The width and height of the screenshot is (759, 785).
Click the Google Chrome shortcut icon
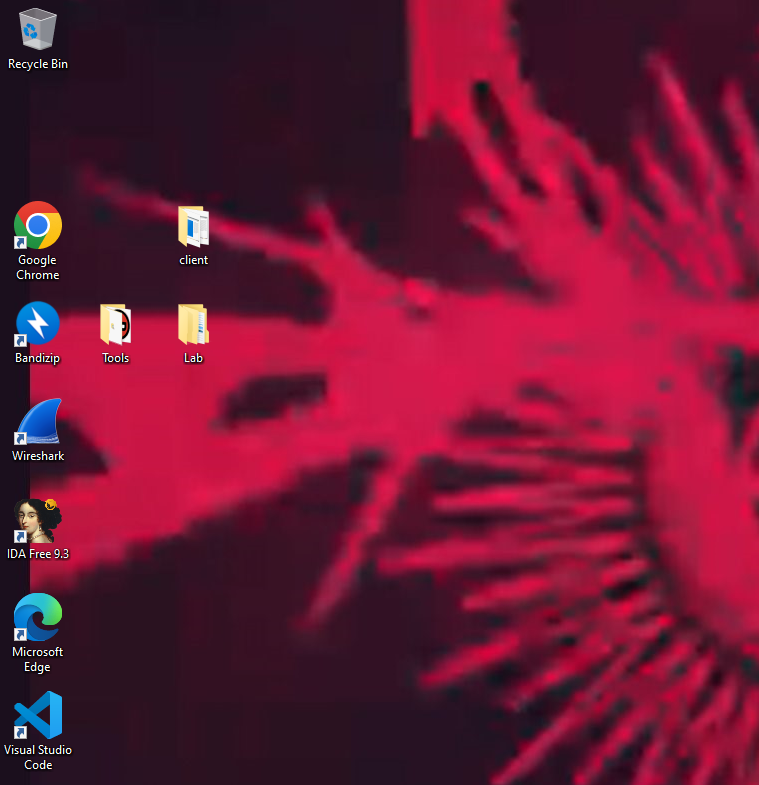38,226
